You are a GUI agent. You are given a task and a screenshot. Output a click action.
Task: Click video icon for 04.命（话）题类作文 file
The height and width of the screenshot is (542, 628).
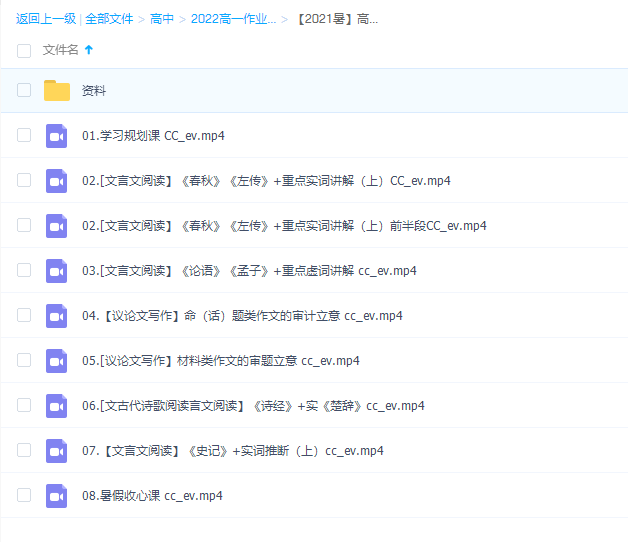(57, 316)
